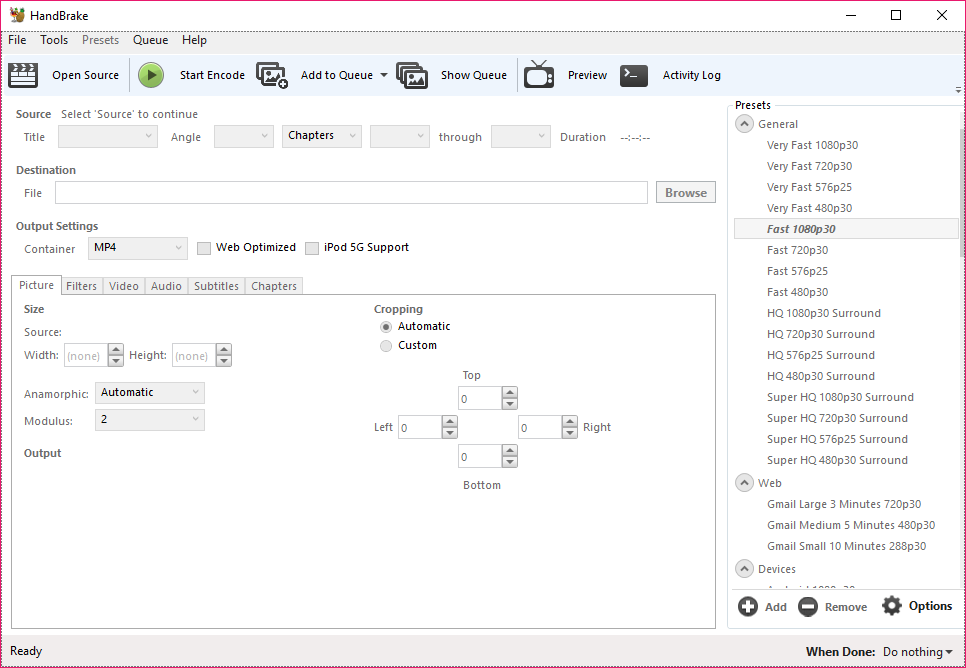Select the Very Fast 1080p30 preset
The height and width of the screenshot is (668, 966).
point(812,145)
